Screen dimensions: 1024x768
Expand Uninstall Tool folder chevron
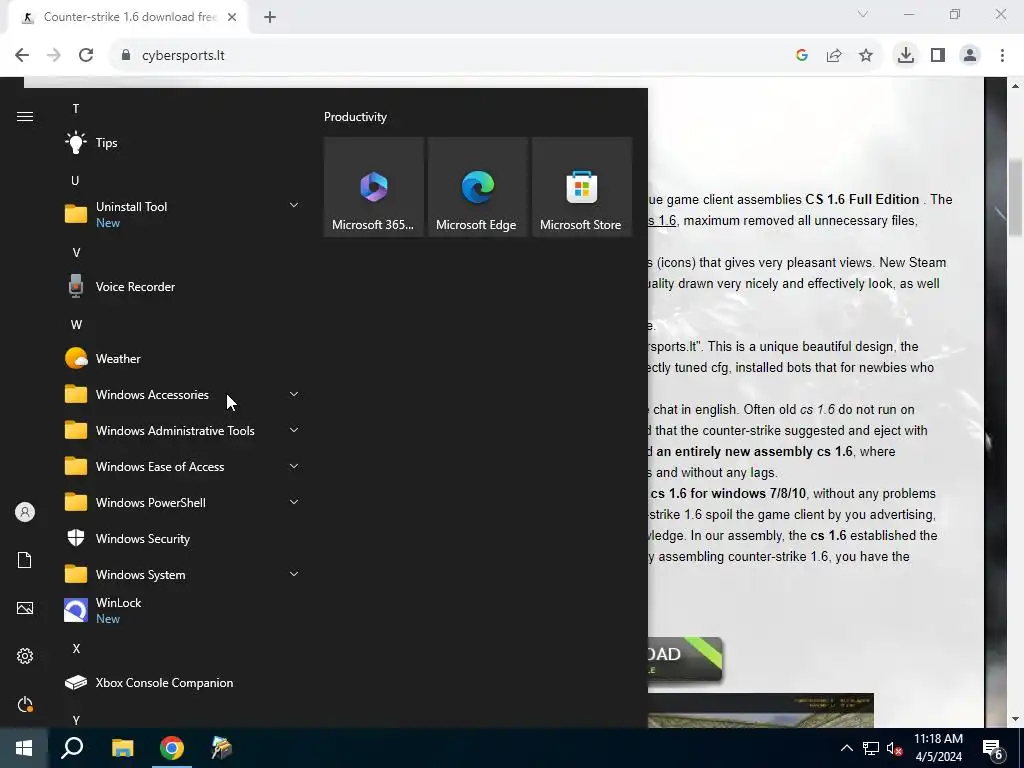click(x=294, y=205)
